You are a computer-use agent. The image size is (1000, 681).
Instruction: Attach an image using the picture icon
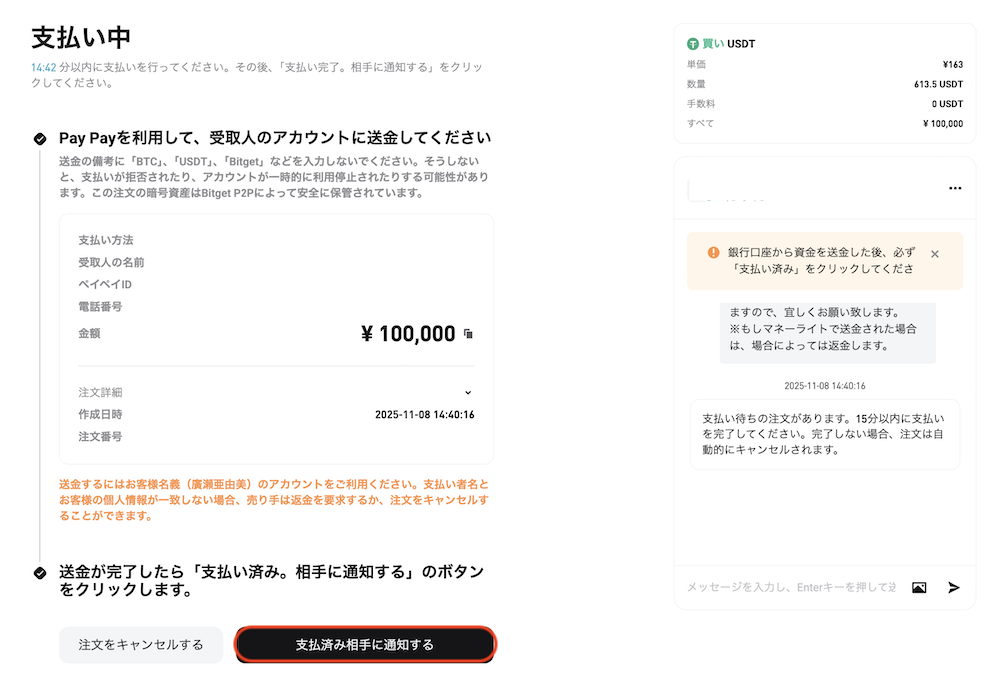coord(919,587)
